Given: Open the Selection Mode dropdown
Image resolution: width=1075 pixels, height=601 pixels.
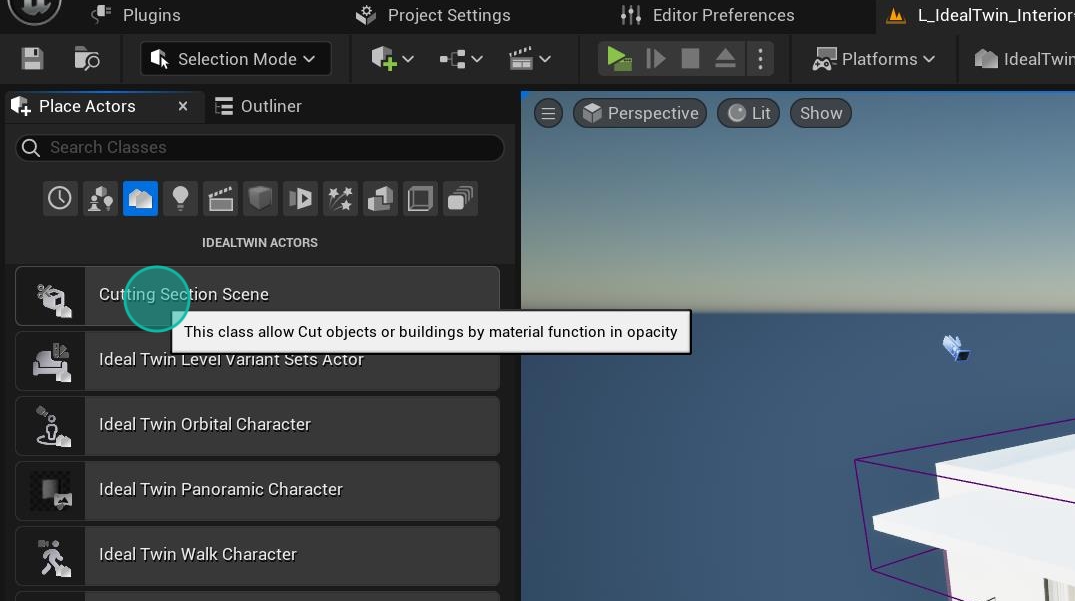Looking at the screenshot, I should (235, 59).
